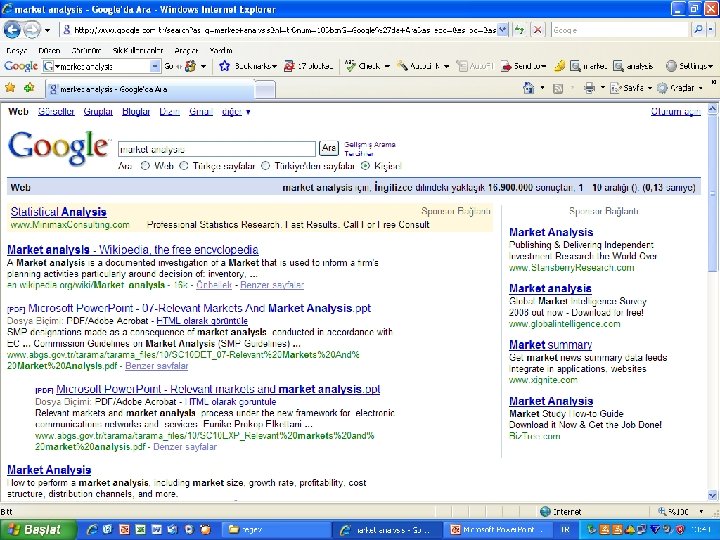Image resolution: width=720 pixels, height=540 pixels.
Task: Open a new blank tab
Action: [265, 89]
